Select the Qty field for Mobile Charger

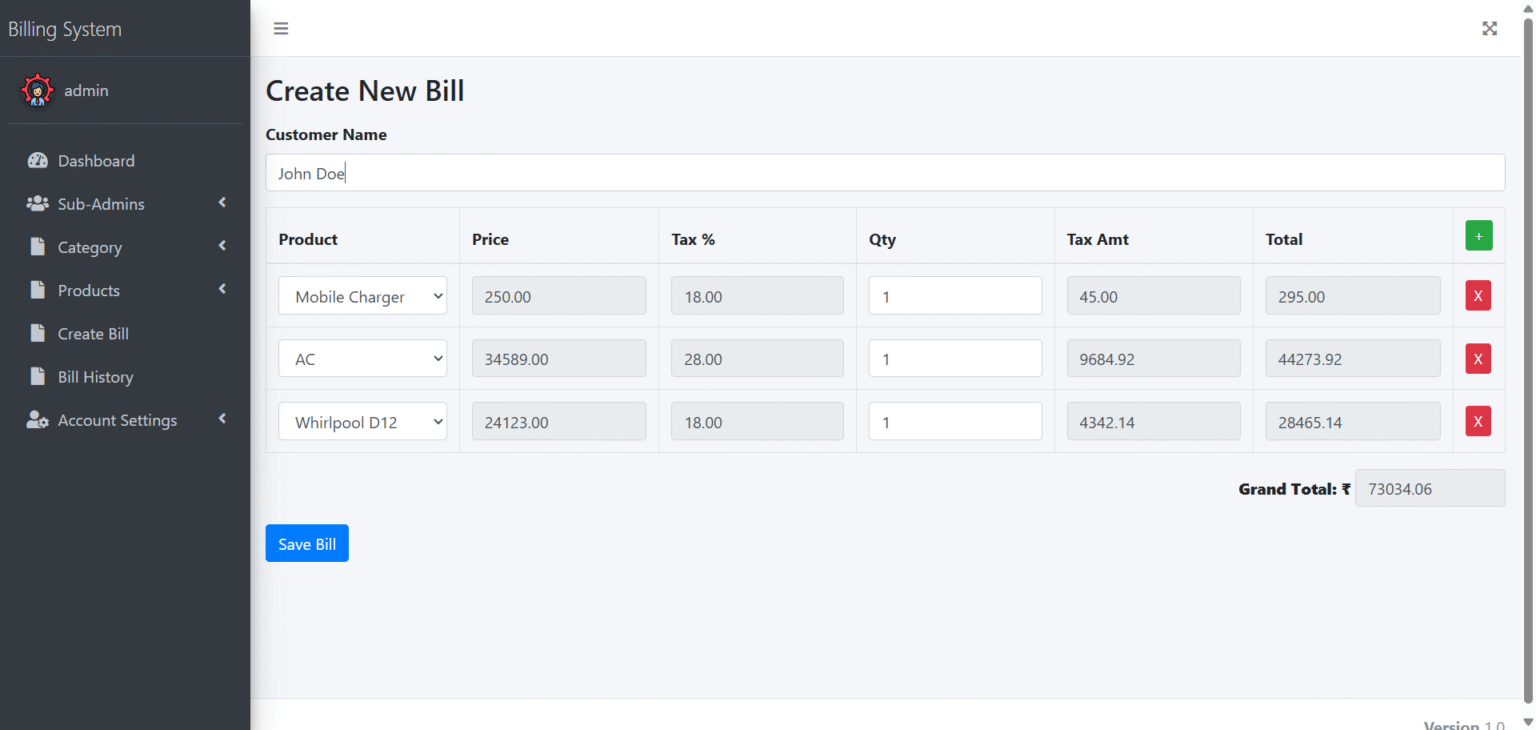coord(955,295)
